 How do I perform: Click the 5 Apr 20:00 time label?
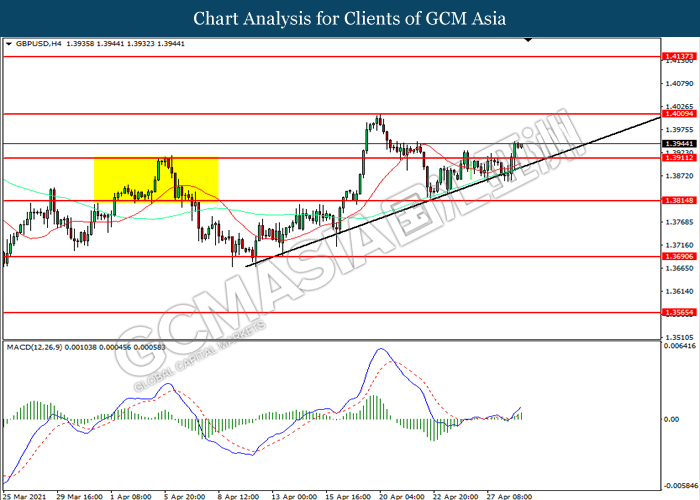[x=185, y=496]
